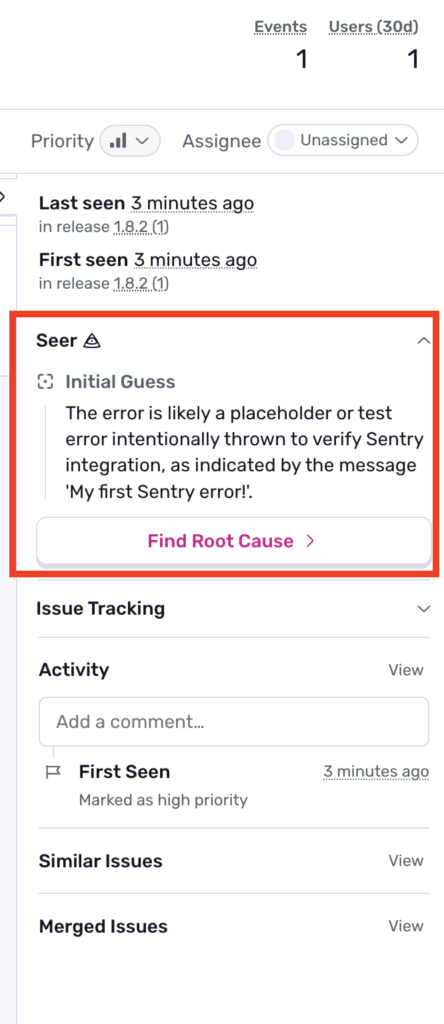
Task: Click the activity 3 minutes ago timestamp
Action: pos(376,772)
